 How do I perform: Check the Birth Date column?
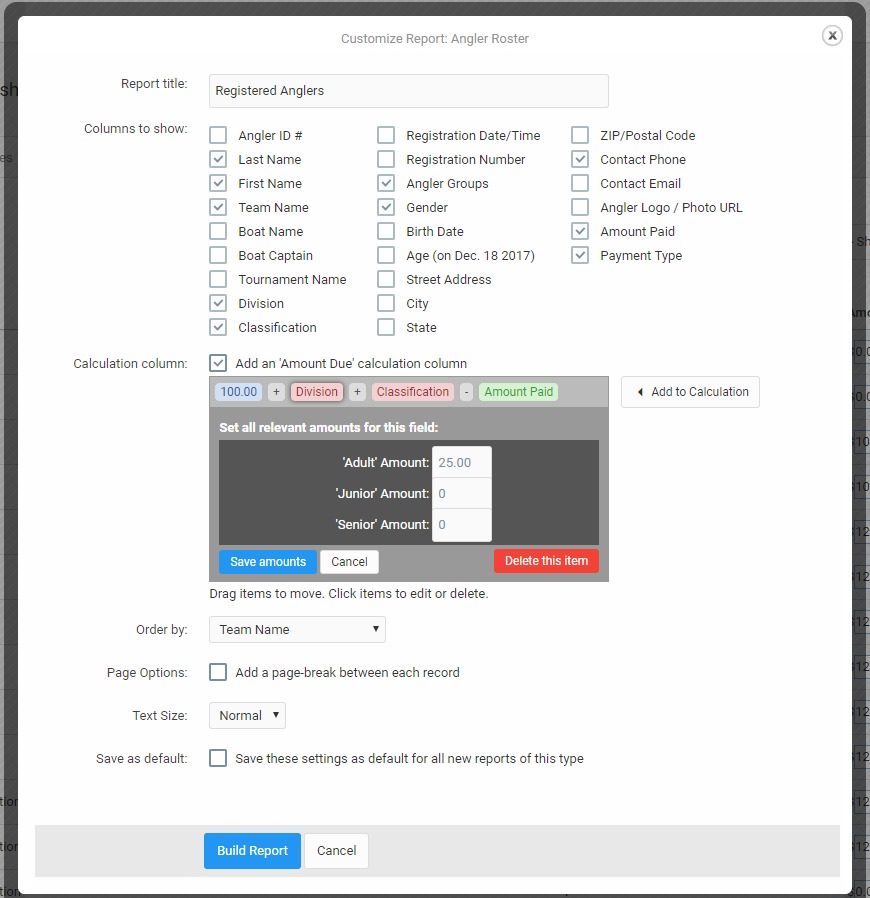click(x=386, y=231)
